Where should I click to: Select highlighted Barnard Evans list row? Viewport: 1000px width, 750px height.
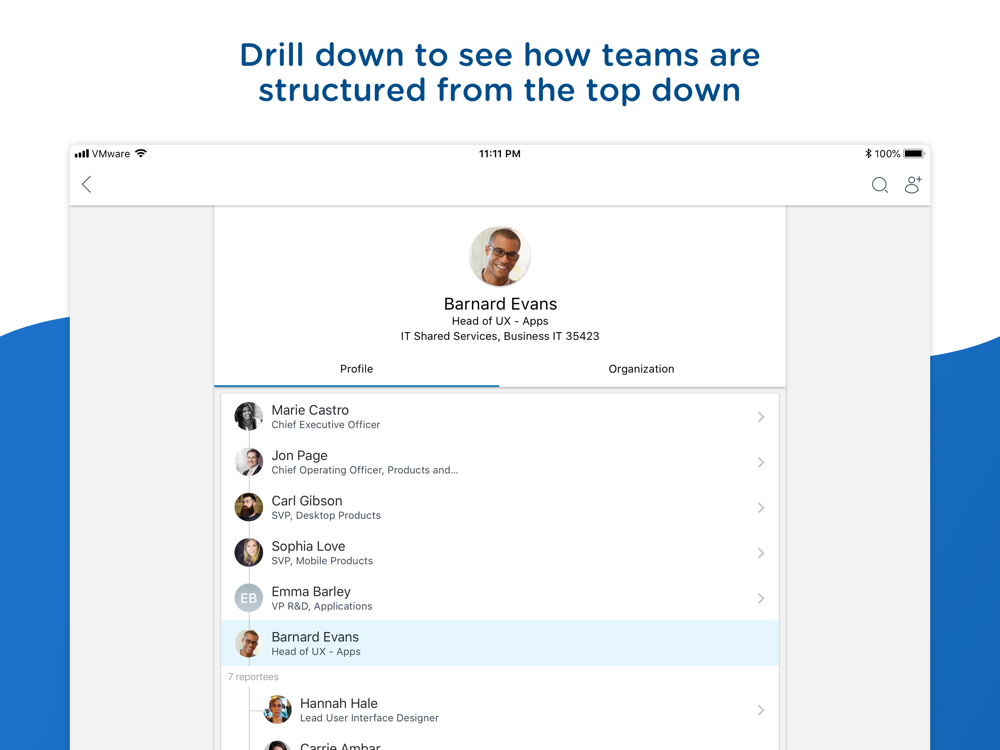pyautogui.click(x=500, y=643)
